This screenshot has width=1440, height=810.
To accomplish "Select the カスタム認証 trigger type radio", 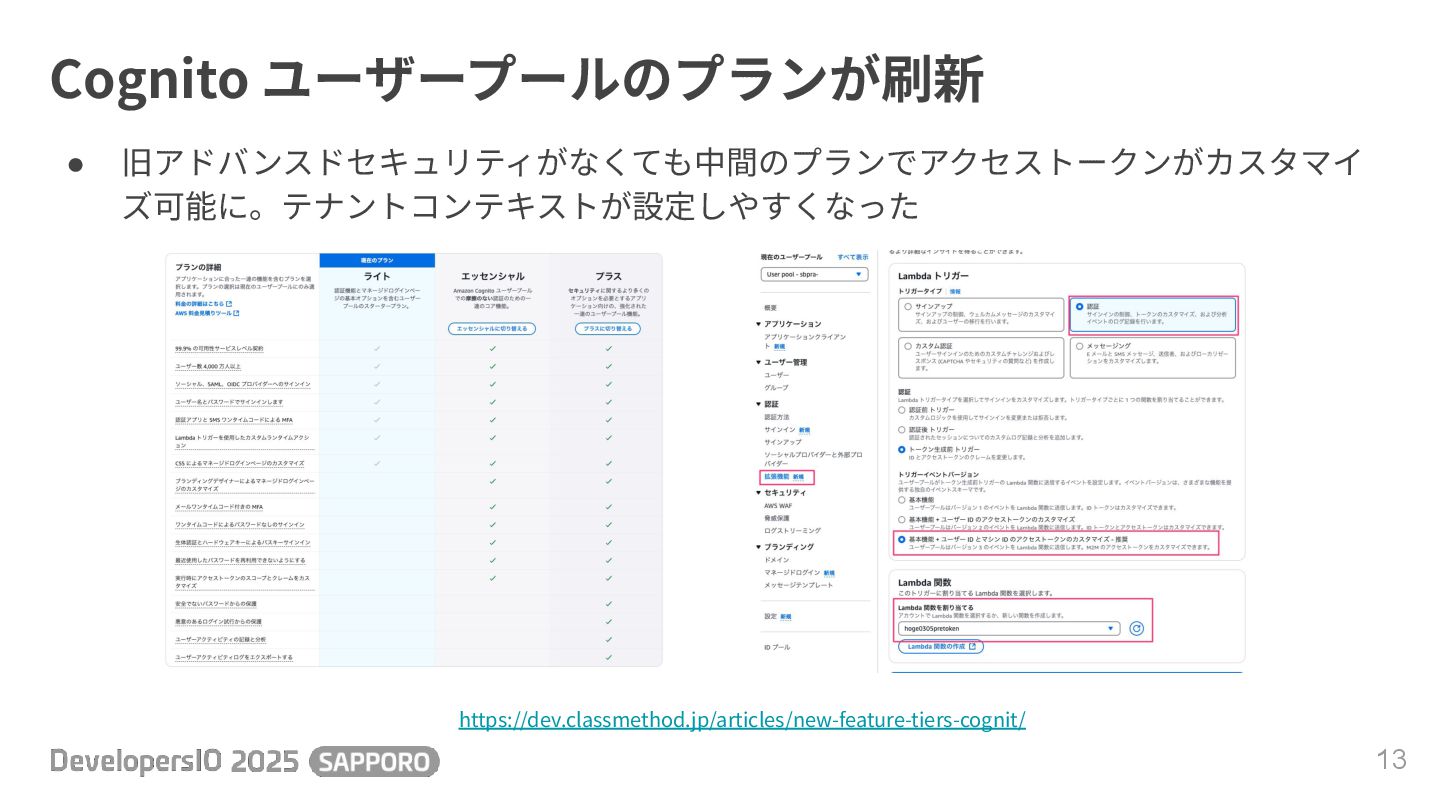I will click(908, 345).
